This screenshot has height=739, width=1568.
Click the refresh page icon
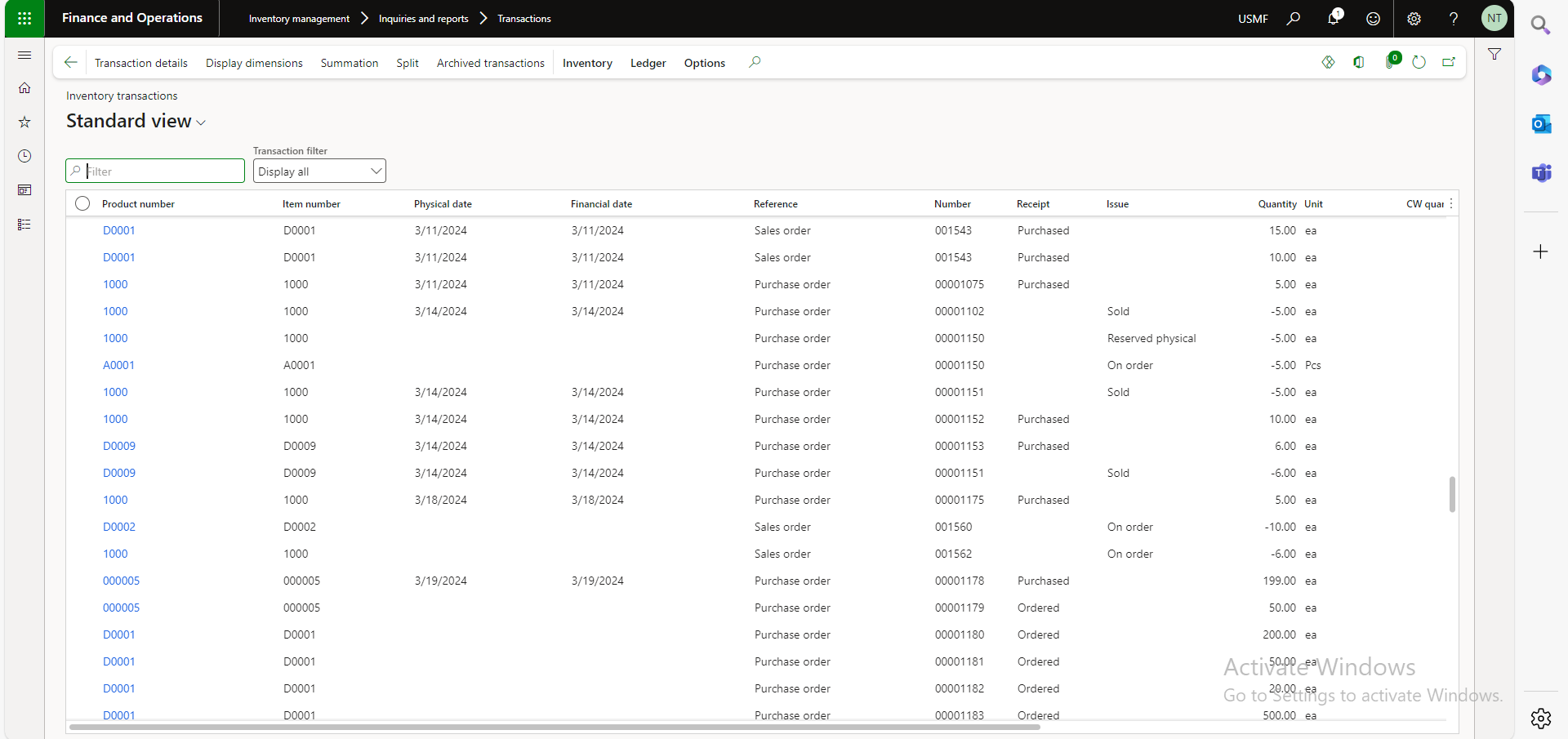pos(1419,62)
